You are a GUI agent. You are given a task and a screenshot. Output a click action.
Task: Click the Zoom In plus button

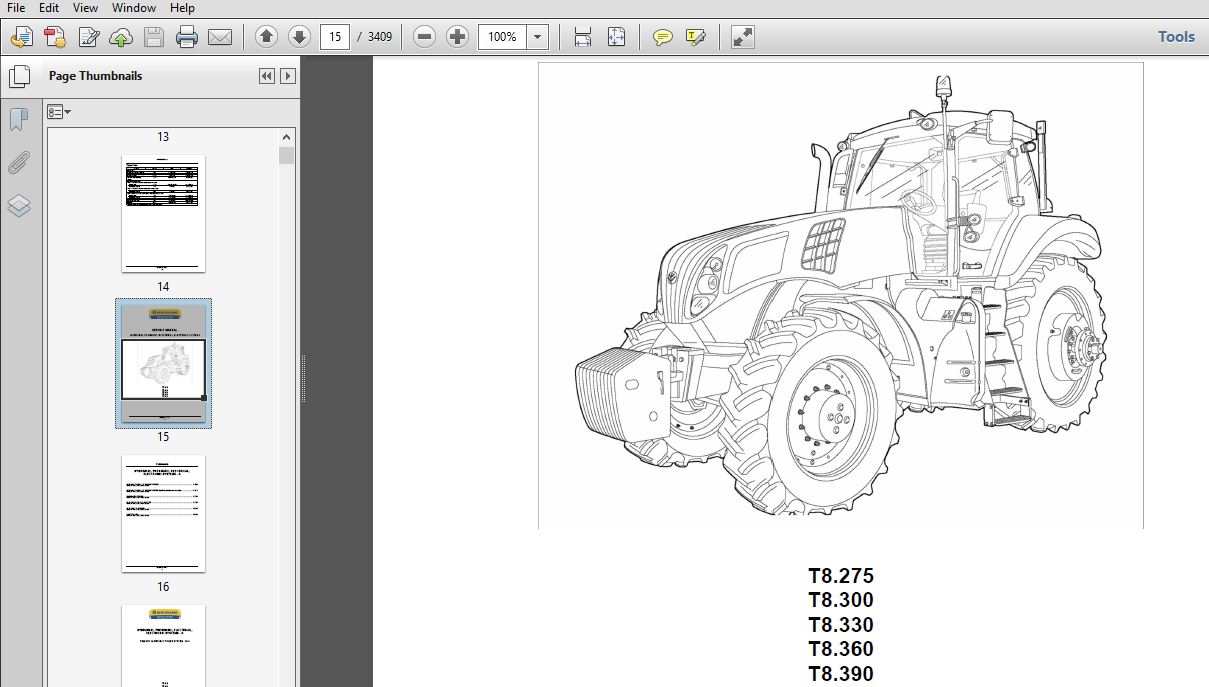point(458,37)
